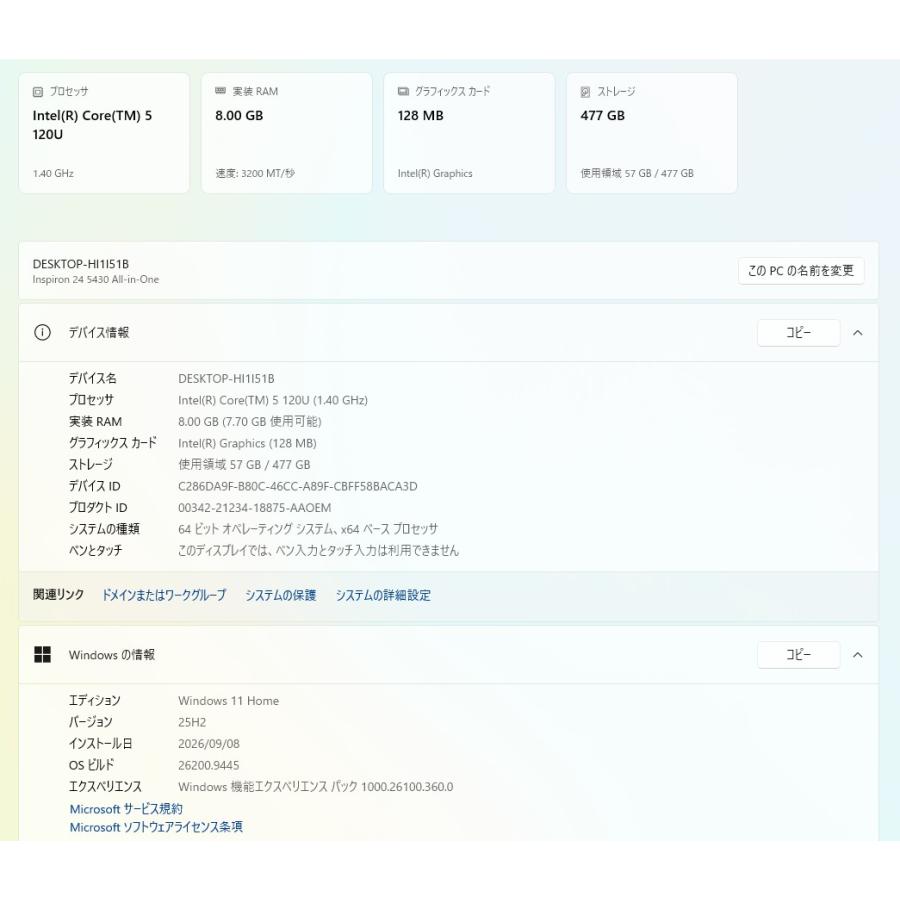
Task: Open Microsoft ソフトウェアライセンス条項 link
Action: click(x=156, y=827)
